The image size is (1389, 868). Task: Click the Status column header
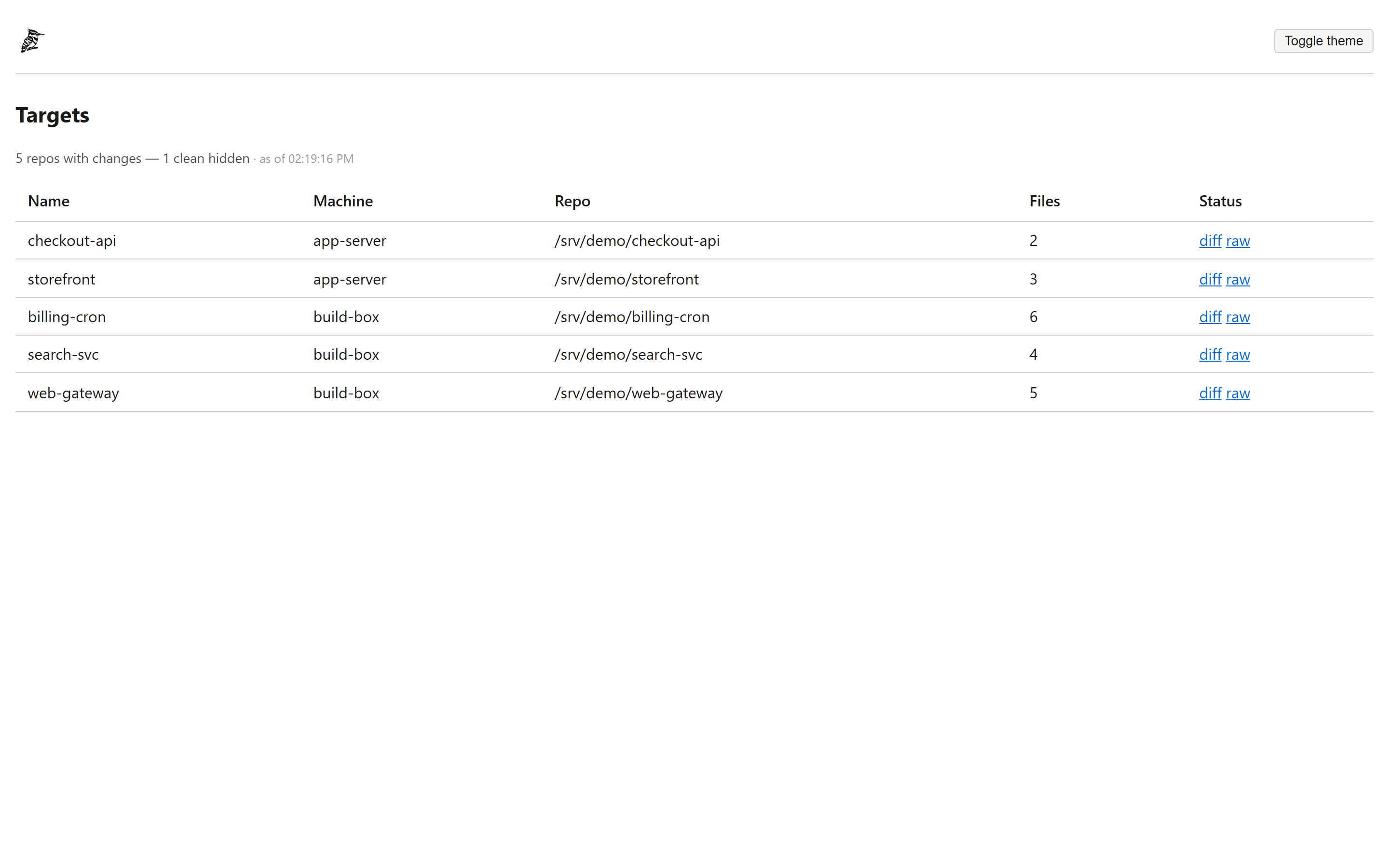1220,201
